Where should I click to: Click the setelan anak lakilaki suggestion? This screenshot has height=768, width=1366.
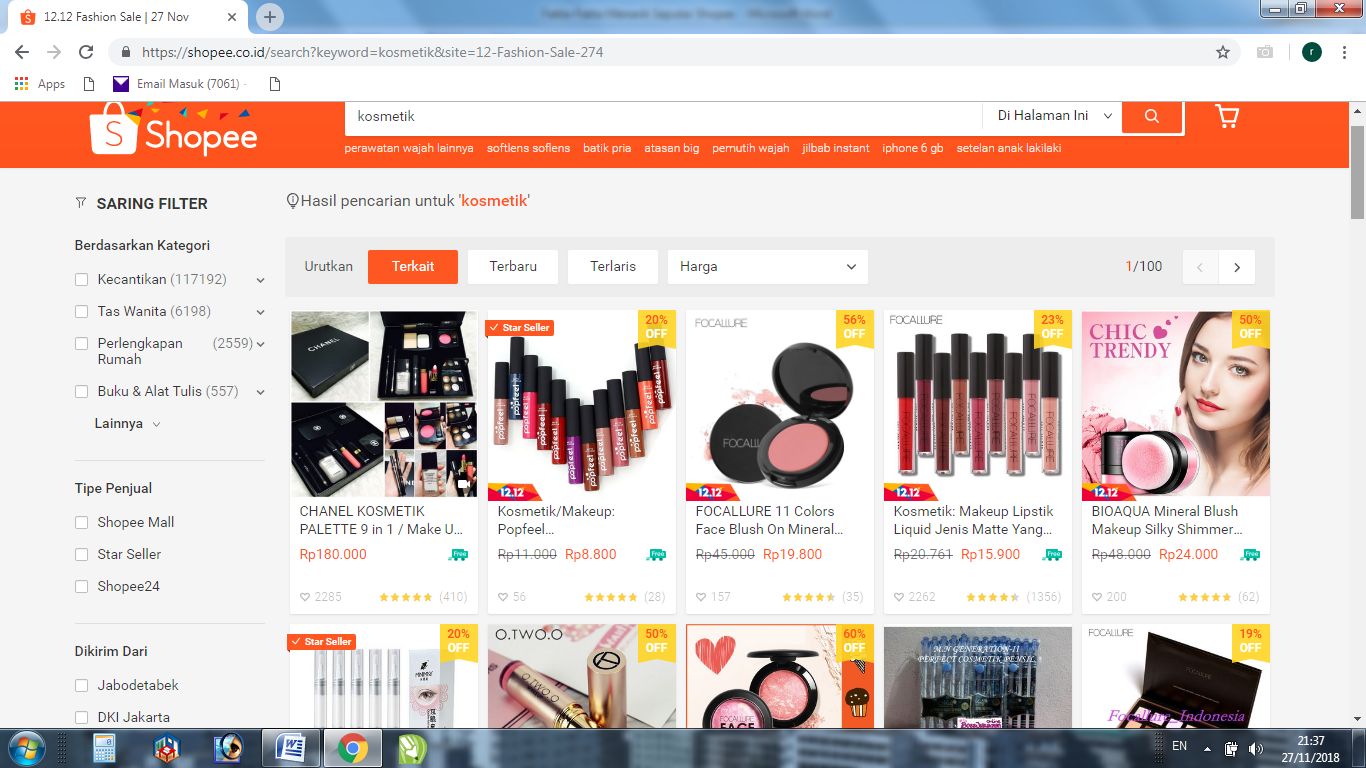click(x=1009, y=148)
